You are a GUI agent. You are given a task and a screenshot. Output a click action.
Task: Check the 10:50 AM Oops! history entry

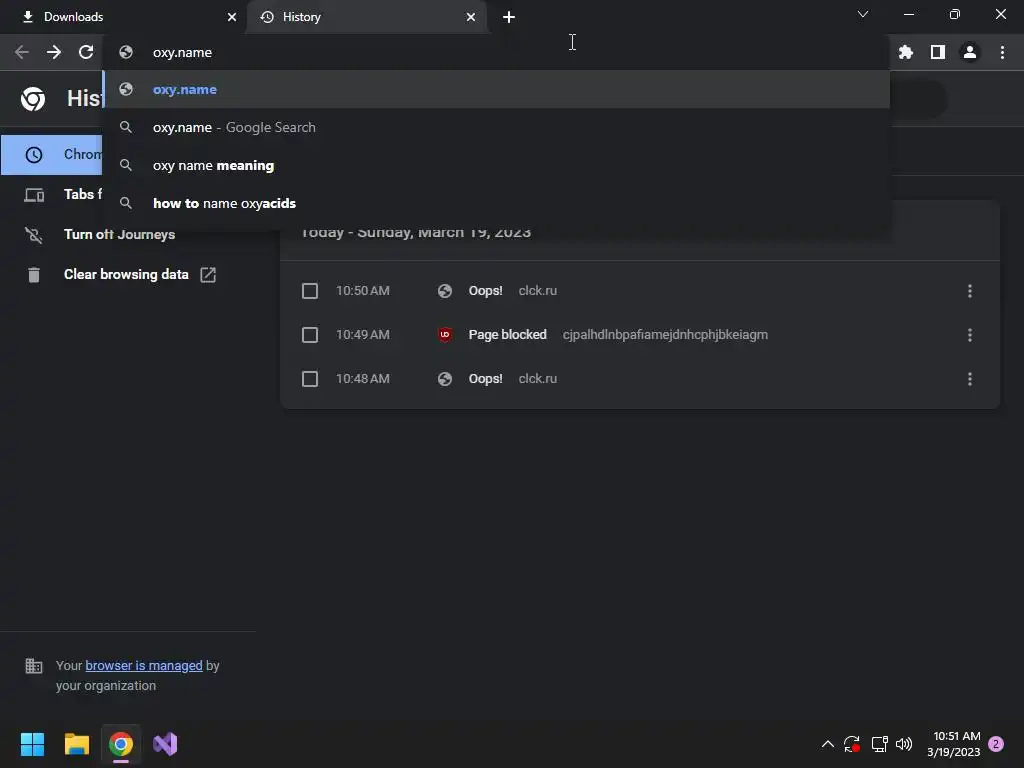(310, 291)
